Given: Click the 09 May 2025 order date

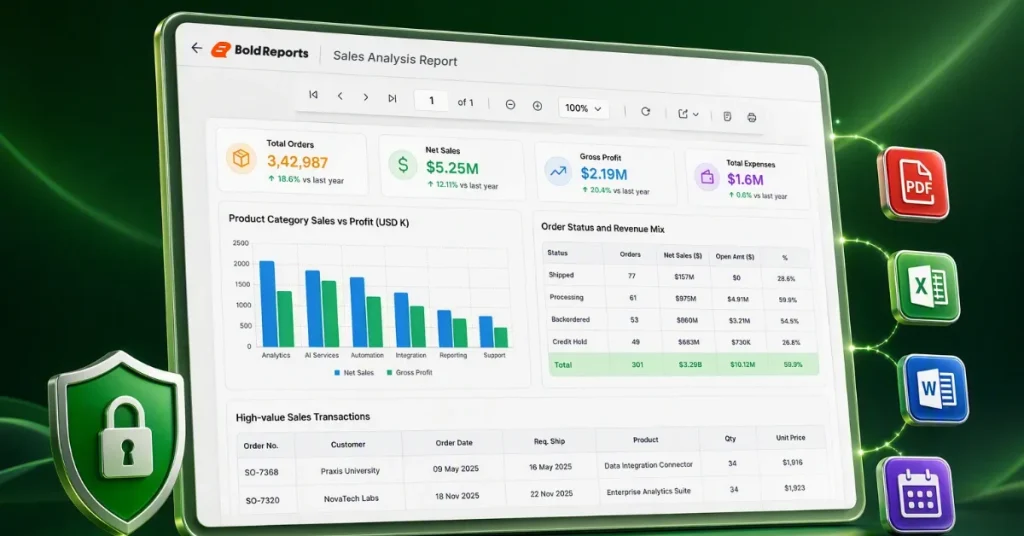Looking at the screenshot, I should (x=456, y=469).
